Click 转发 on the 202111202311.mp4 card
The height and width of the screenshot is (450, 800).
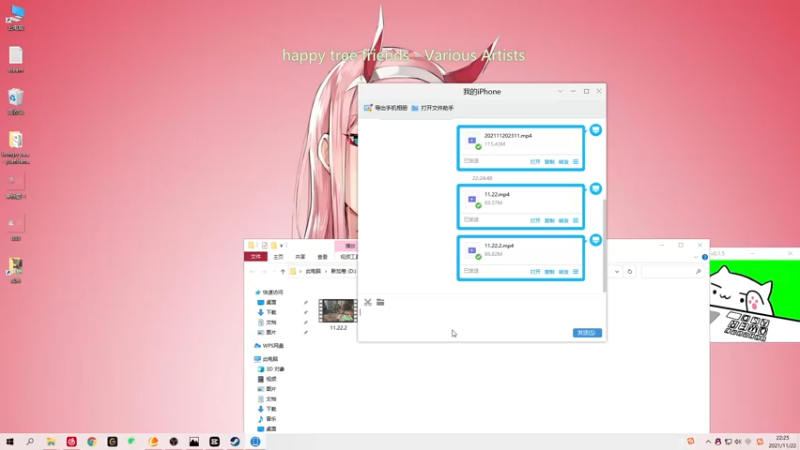tap(563, 162)
